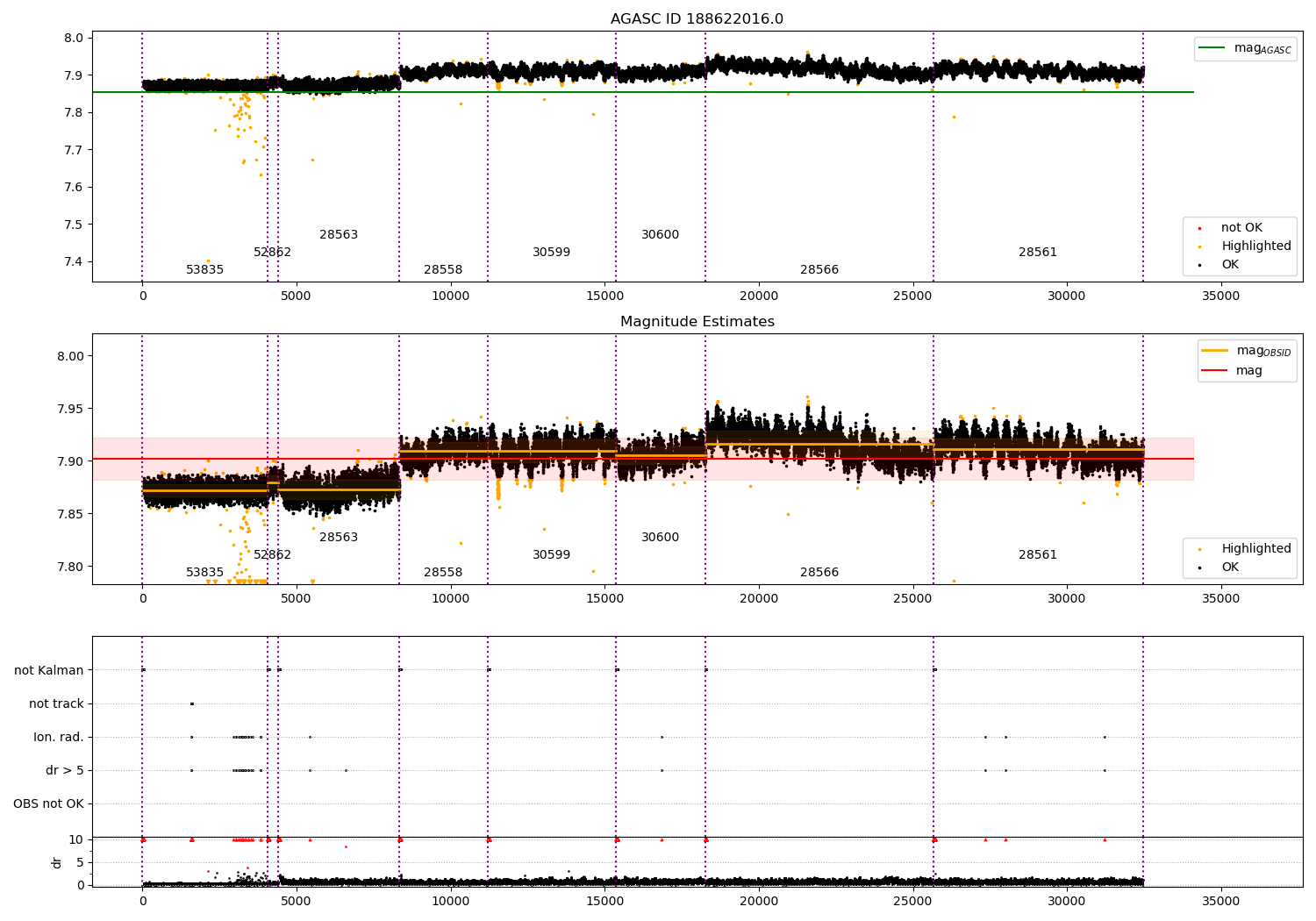
Task: Click obsid label 30600 in the top plot
Action: [660, 235]
